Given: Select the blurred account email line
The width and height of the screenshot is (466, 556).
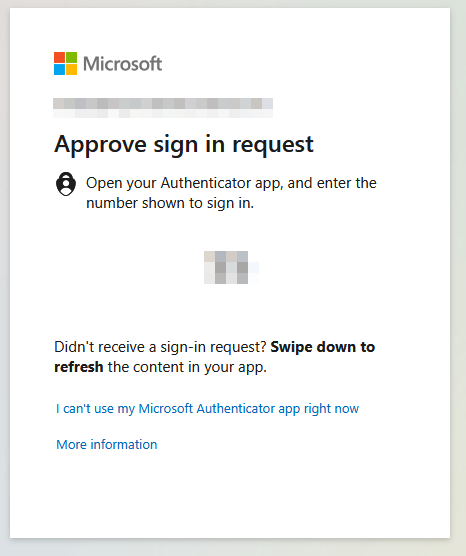Looking at the screenshot, I should [x=163, y=104].
